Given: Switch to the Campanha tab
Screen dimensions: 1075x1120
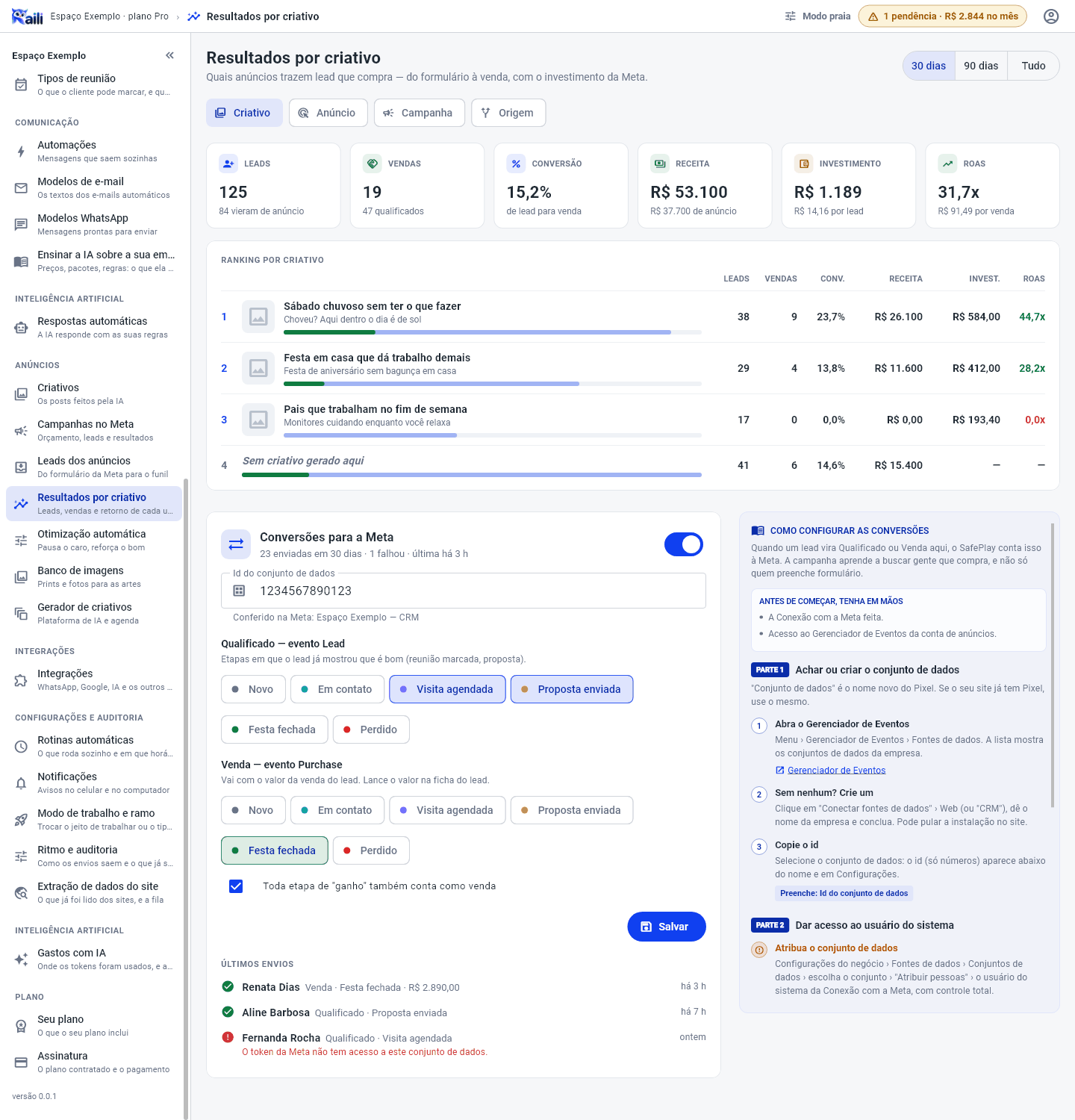Looking at the screenshot, I should 419,113.
